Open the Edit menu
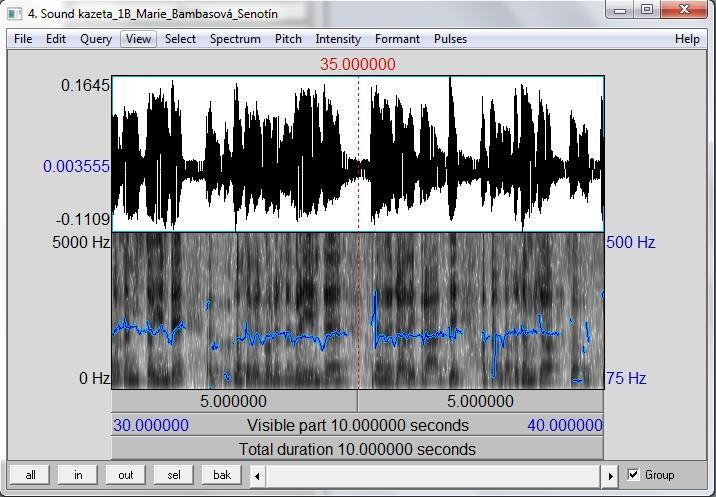 click(56, 39)
